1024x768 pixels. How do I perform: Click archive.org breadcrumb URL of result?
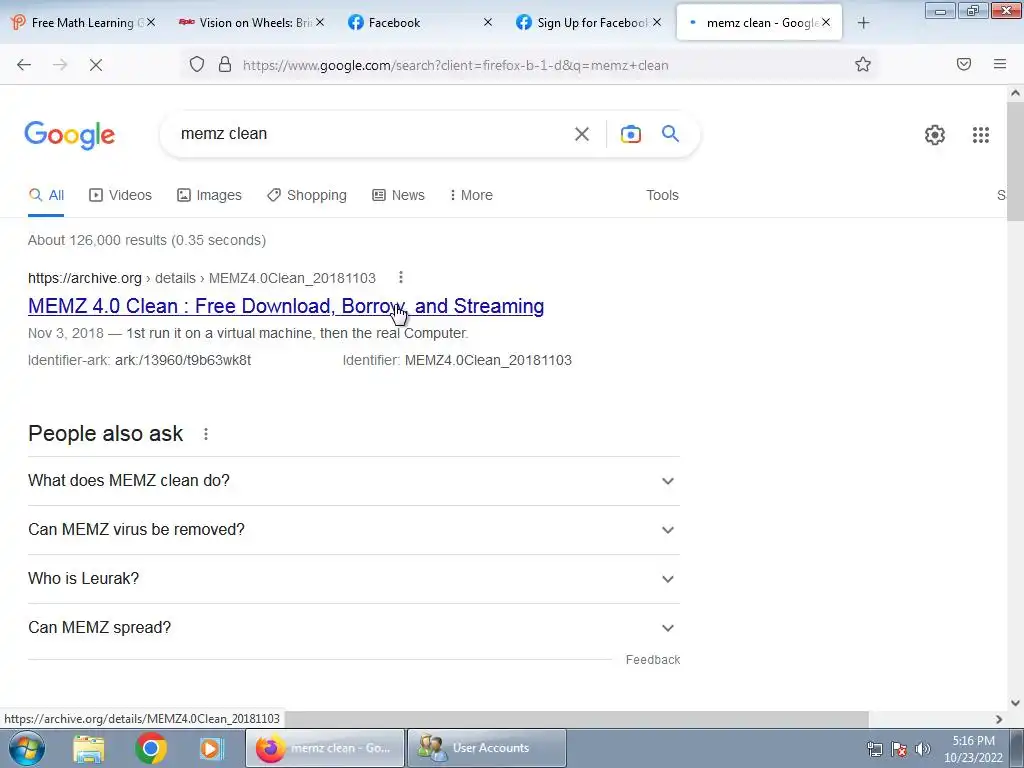point(202,278)
